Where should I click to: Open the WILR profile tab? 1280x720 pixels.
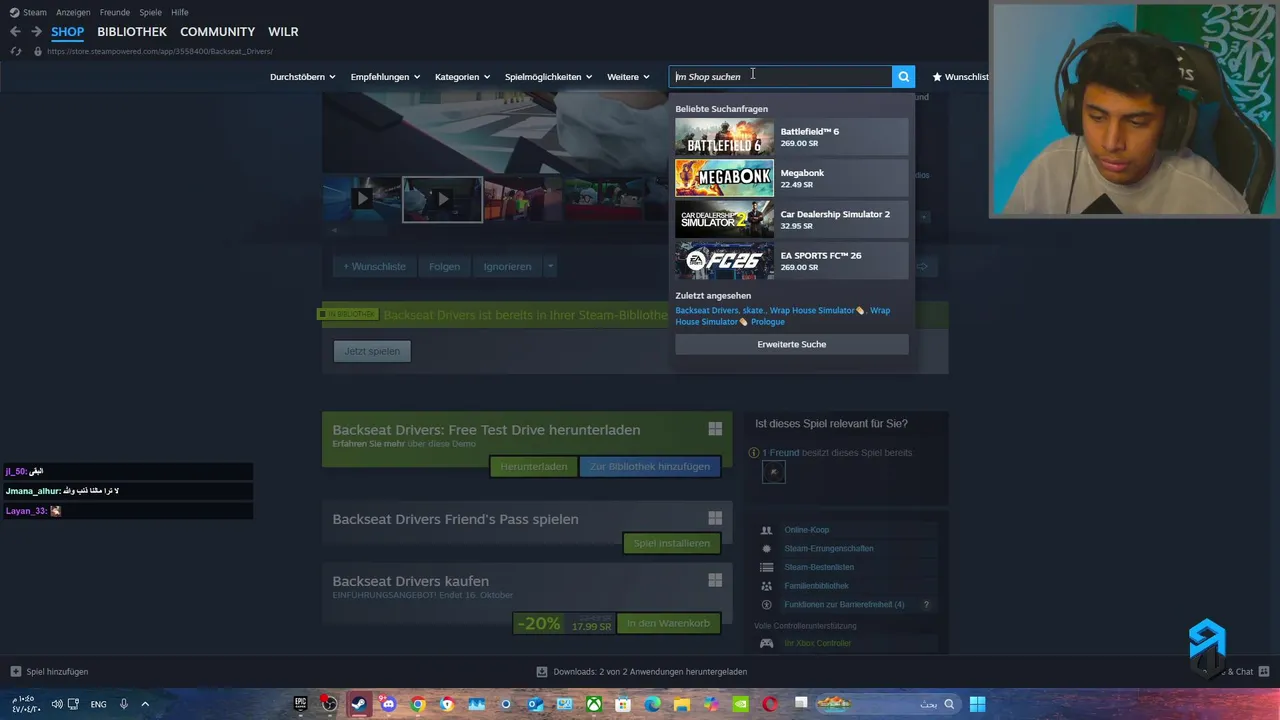click(283, 32)
